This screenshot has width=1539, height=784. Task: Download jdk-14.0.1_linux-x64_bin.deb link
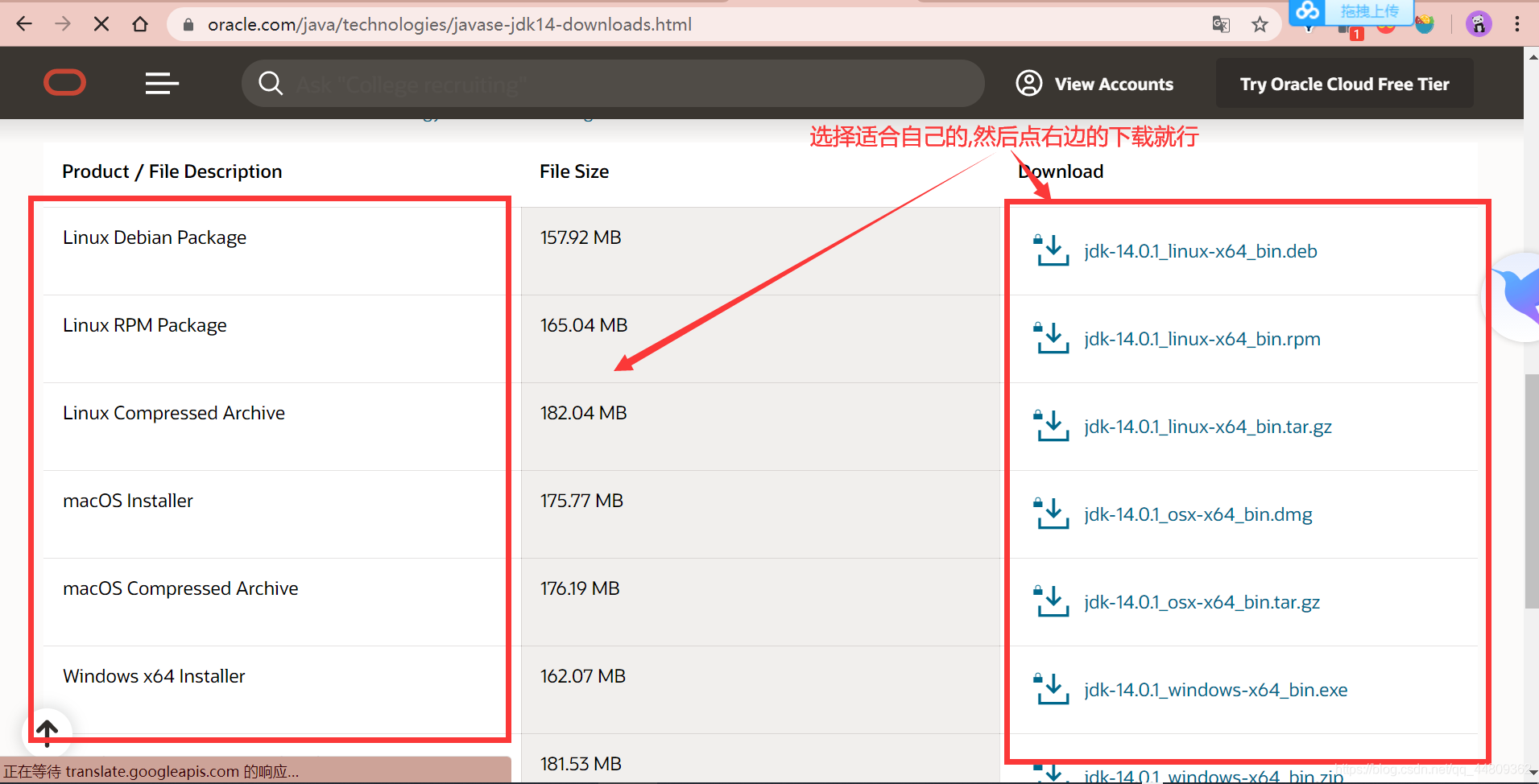click(x=1201, y=251)
